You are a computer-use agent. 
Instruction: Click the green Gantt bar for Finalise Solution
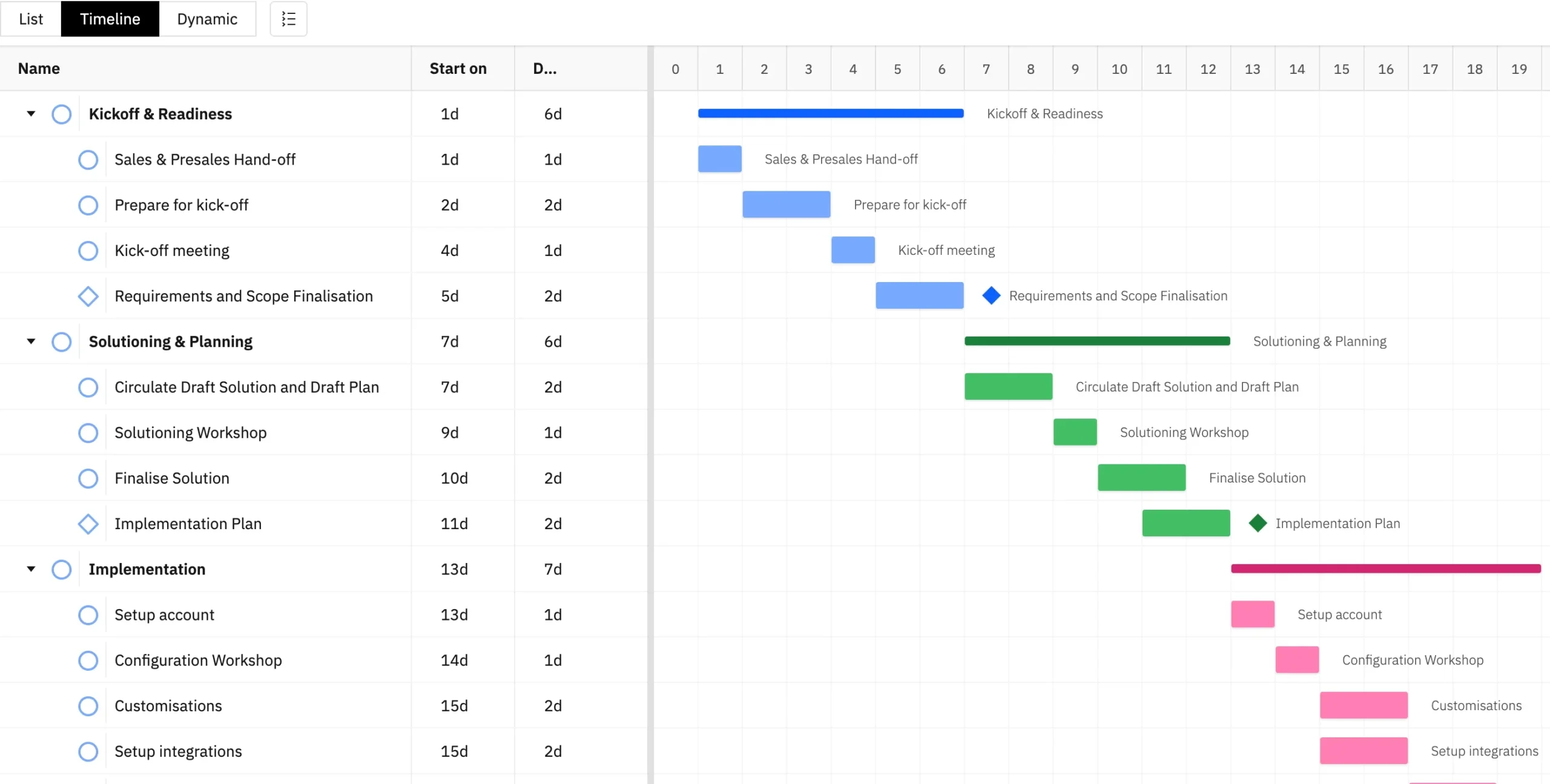pos(1141,478)
